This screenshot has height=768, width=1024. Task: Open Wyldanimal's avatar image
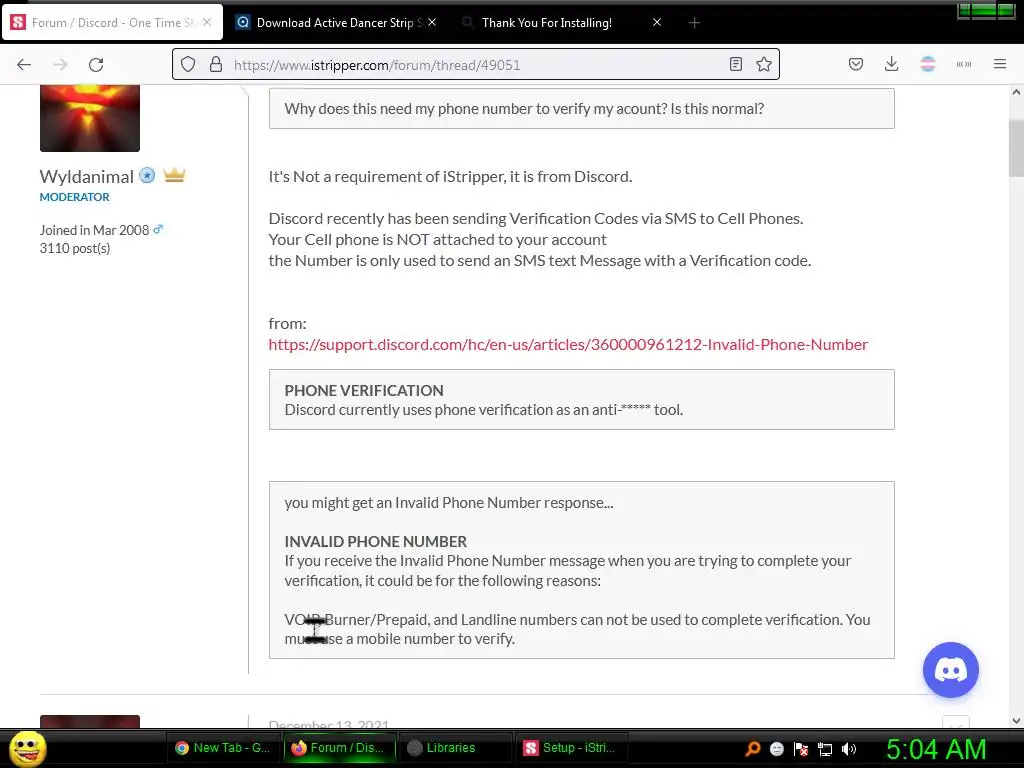[90, 118]
